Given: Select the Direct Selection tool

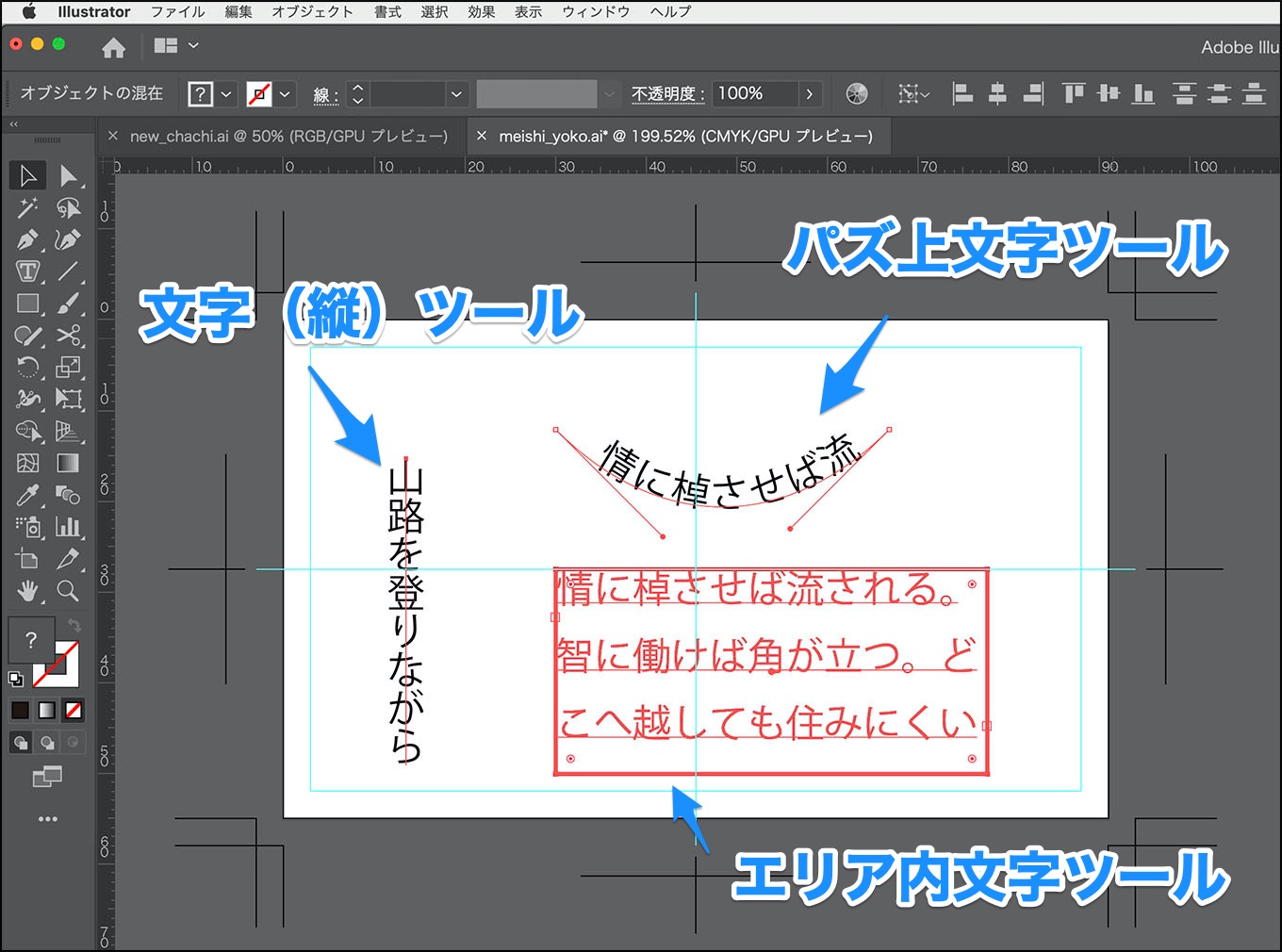Looking at the screenshot, I should click(x=68, y=176).
